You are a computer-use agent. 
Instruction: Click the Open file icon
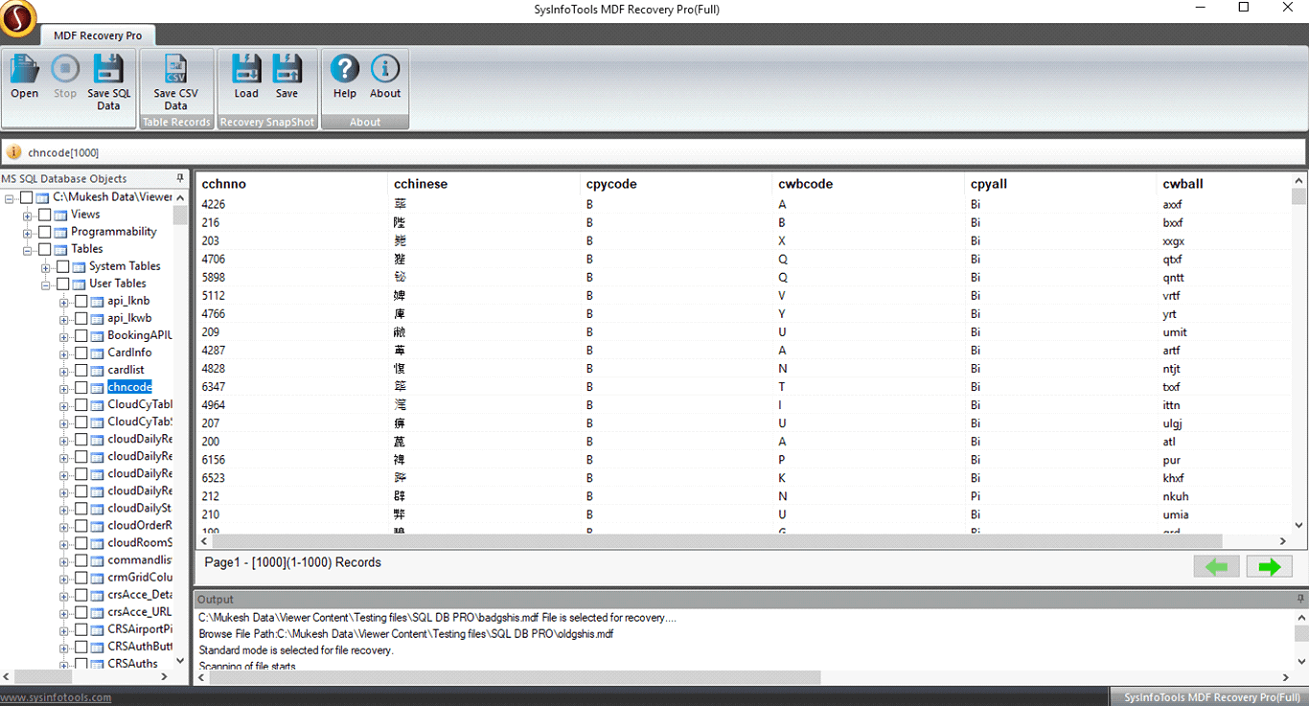tap(24, 77)
